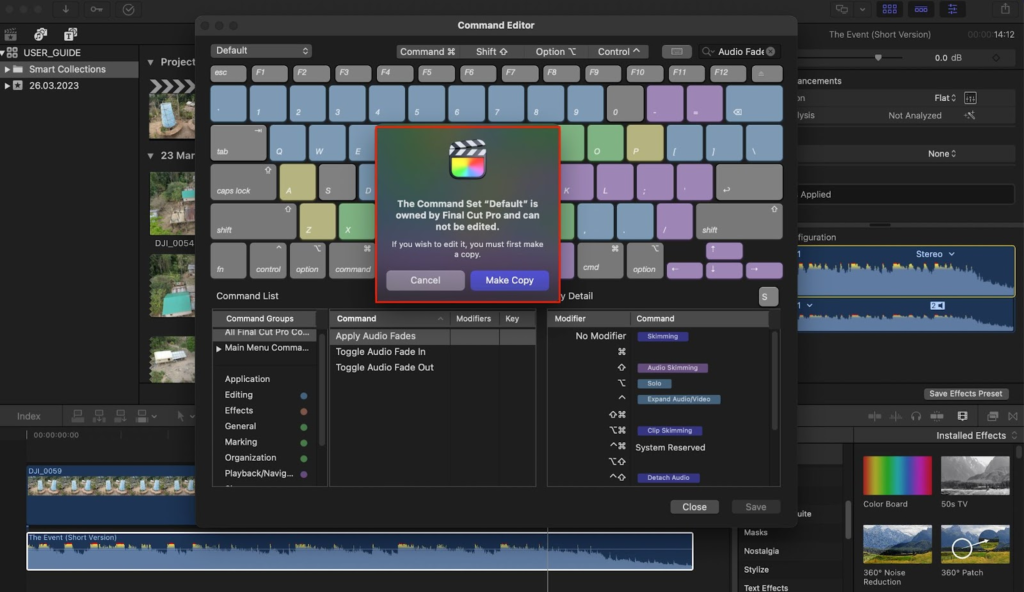Open the keyword editor key icon
The height and width of the screenshot is (592, 1024).
[x=96, y=9]
